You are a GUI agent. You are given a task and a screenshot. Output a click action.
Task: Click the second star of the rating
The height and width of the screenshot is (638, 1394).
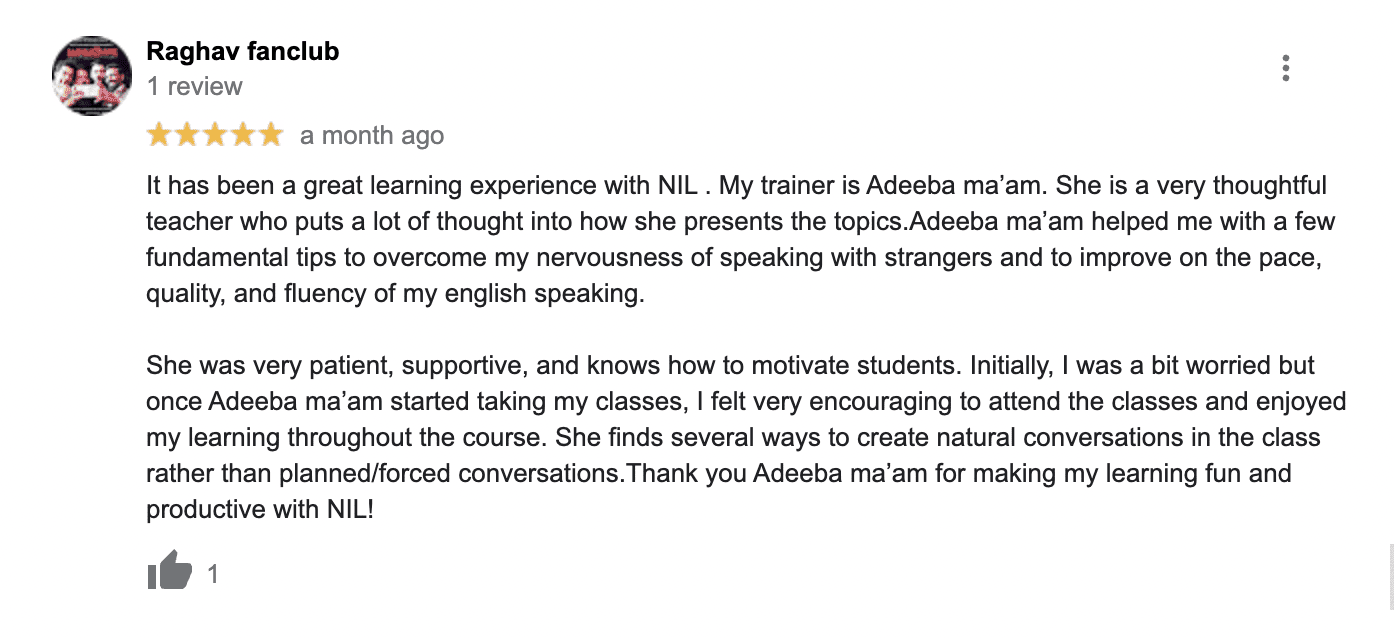click(187, 136)
